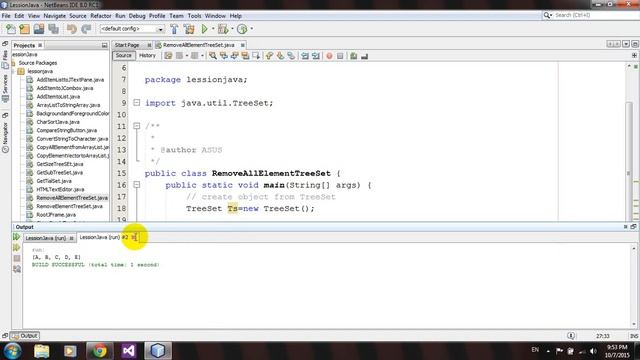Screen dimensions: 640x360
Task: Select HTMLTextEditor.java in Projects tree
Action: 60,189
